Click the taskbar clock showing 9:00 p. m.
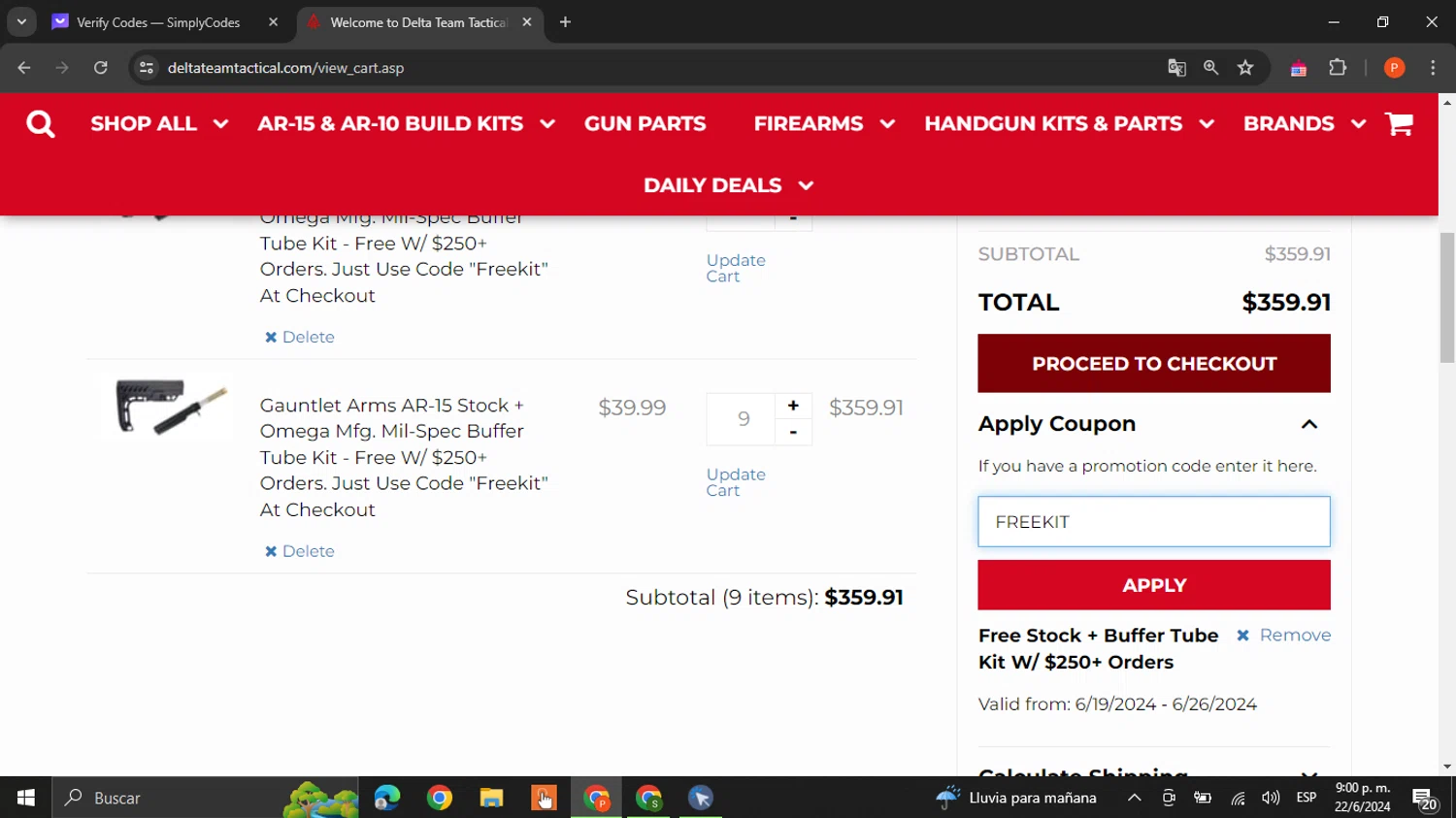 tap(1363, 798)
